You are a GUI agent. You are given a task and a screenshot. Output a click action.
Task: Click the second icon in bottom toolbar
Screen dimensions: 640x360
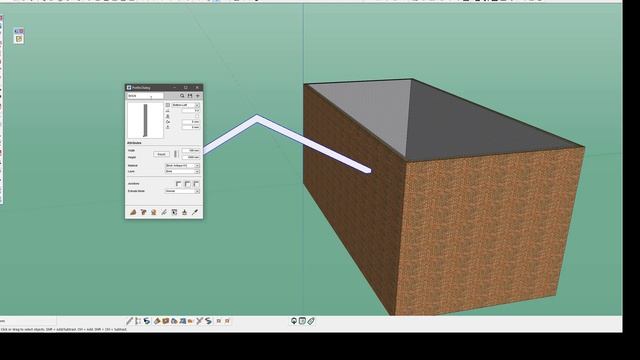pyautogui.click(x=138, y=321)
